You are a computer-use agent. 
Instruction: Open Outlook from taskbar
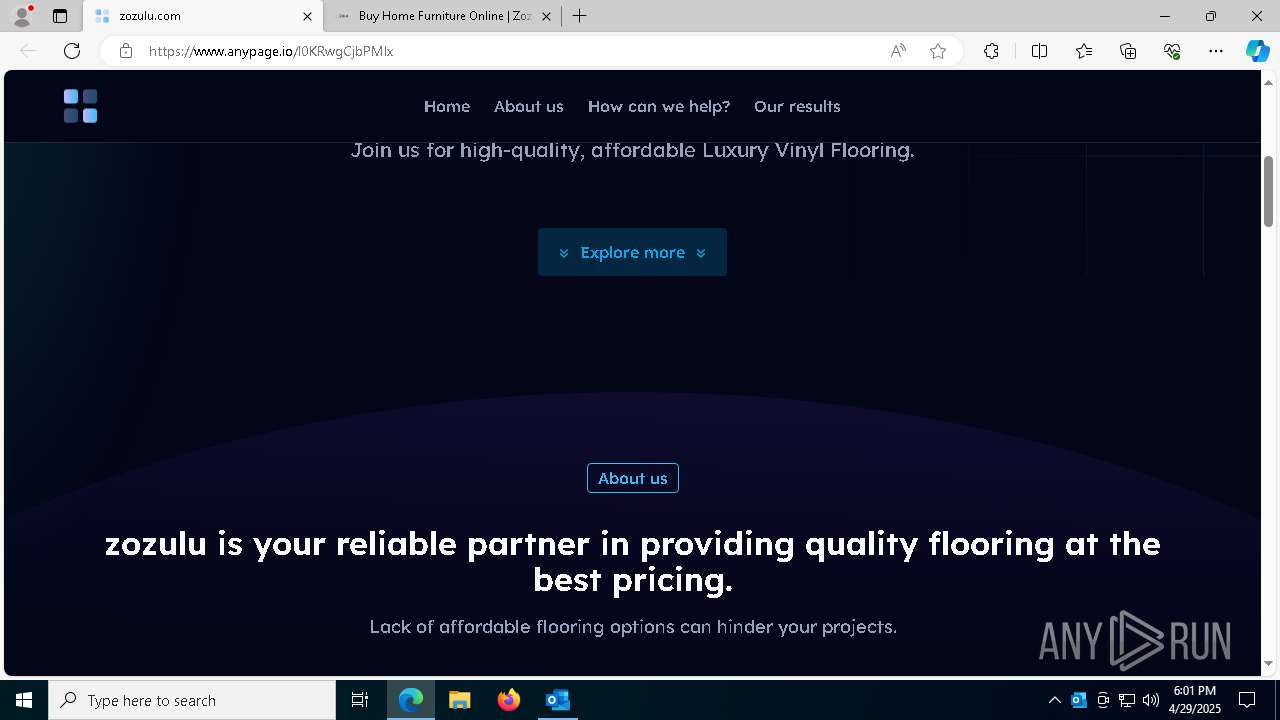(558, 700)
